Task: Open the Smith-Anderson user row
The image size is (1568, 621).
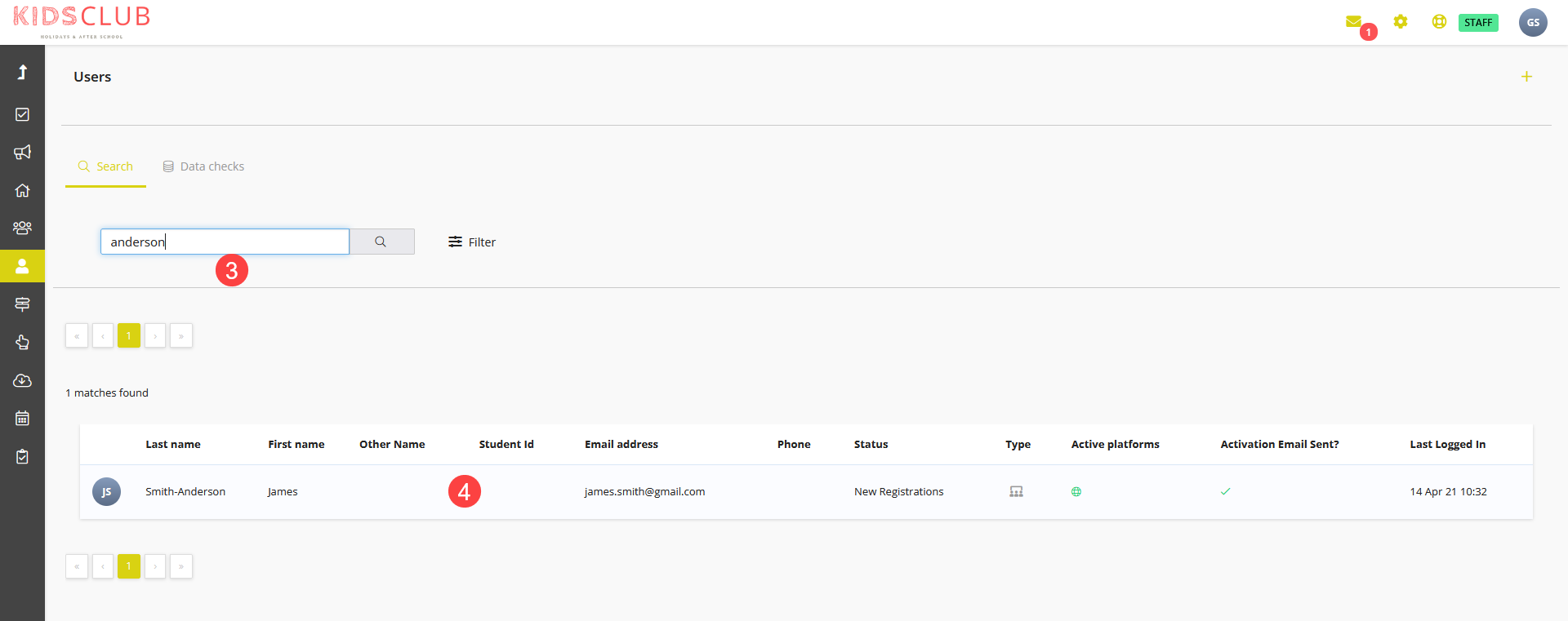Action: point(806,492)
